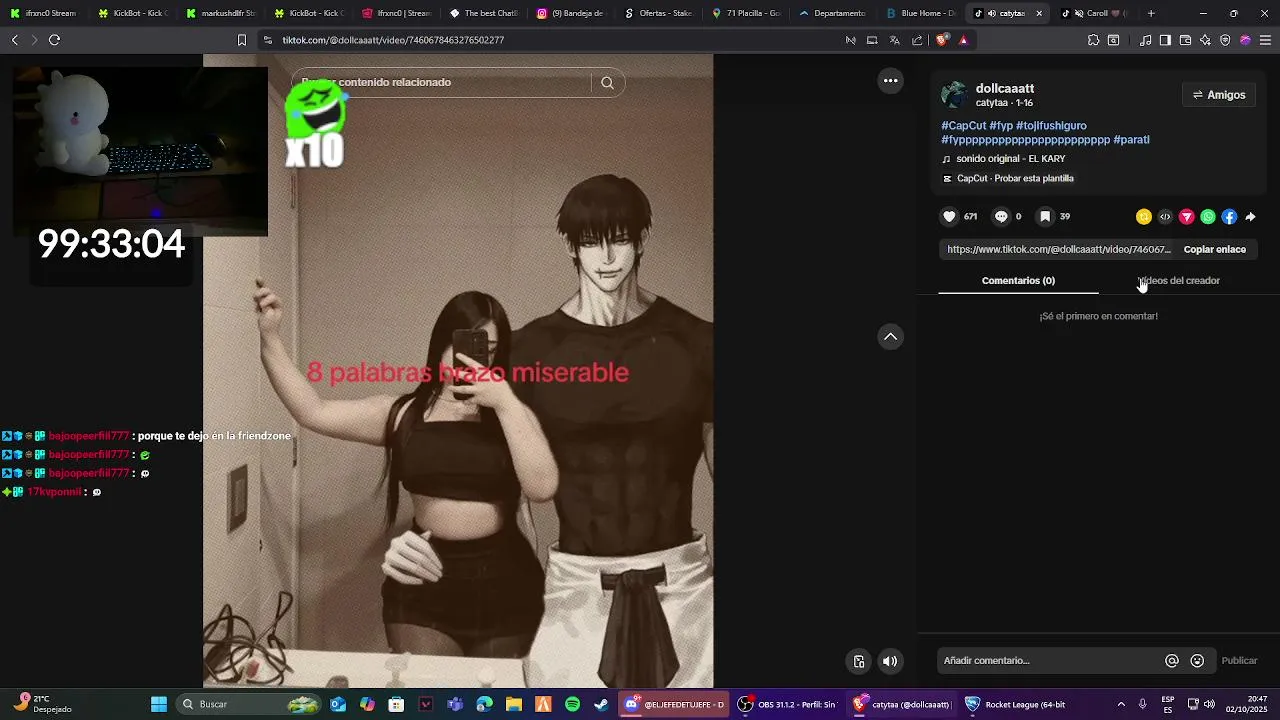Switch to the Departamento tab
This screenshot has height=720, width=1280.
[833, 14]
